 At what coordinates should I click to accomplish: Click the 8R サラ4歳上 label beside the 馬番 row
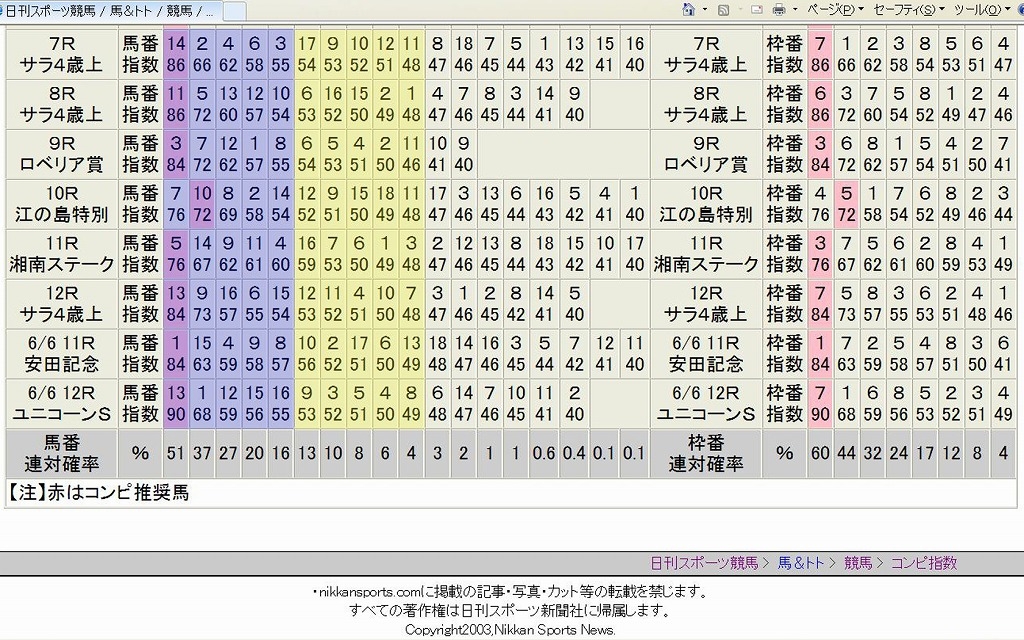point(61,104)
